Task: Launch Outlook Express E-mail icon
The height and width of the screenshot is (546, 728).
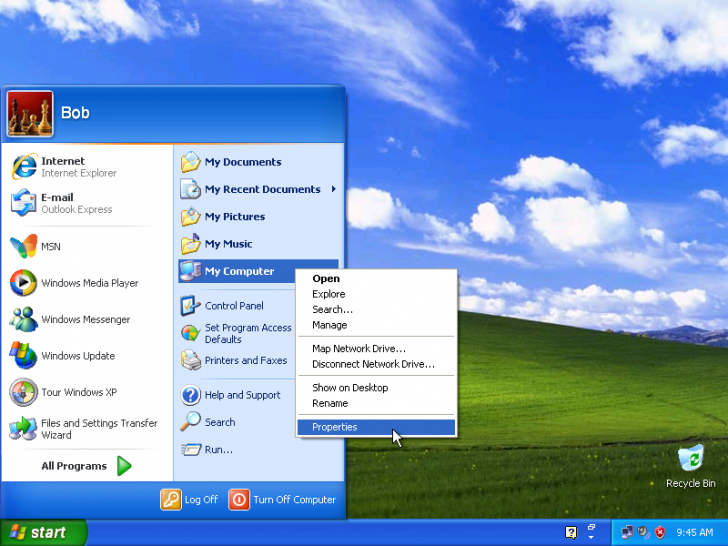Action: pos(23,202)
